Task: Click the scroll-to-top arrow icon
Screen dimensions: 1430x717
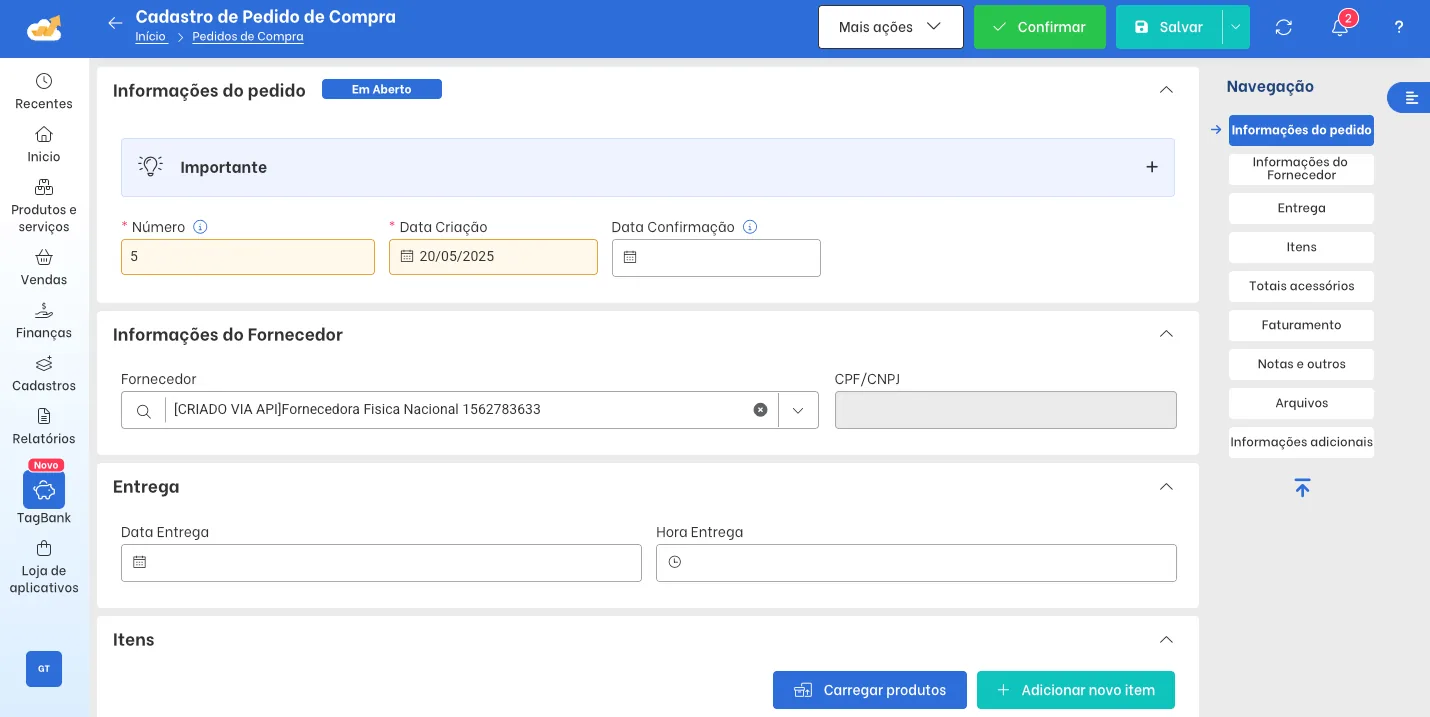Action: tap(1302, 488)
